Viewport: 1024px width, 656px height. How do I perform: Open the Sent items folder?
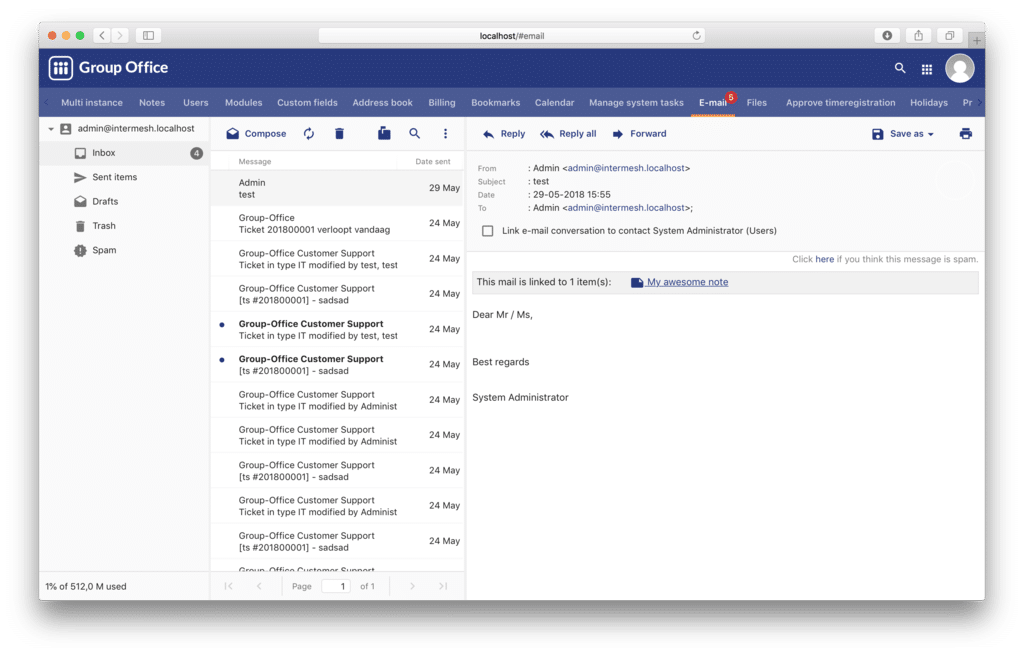click(x=124, y=177)
